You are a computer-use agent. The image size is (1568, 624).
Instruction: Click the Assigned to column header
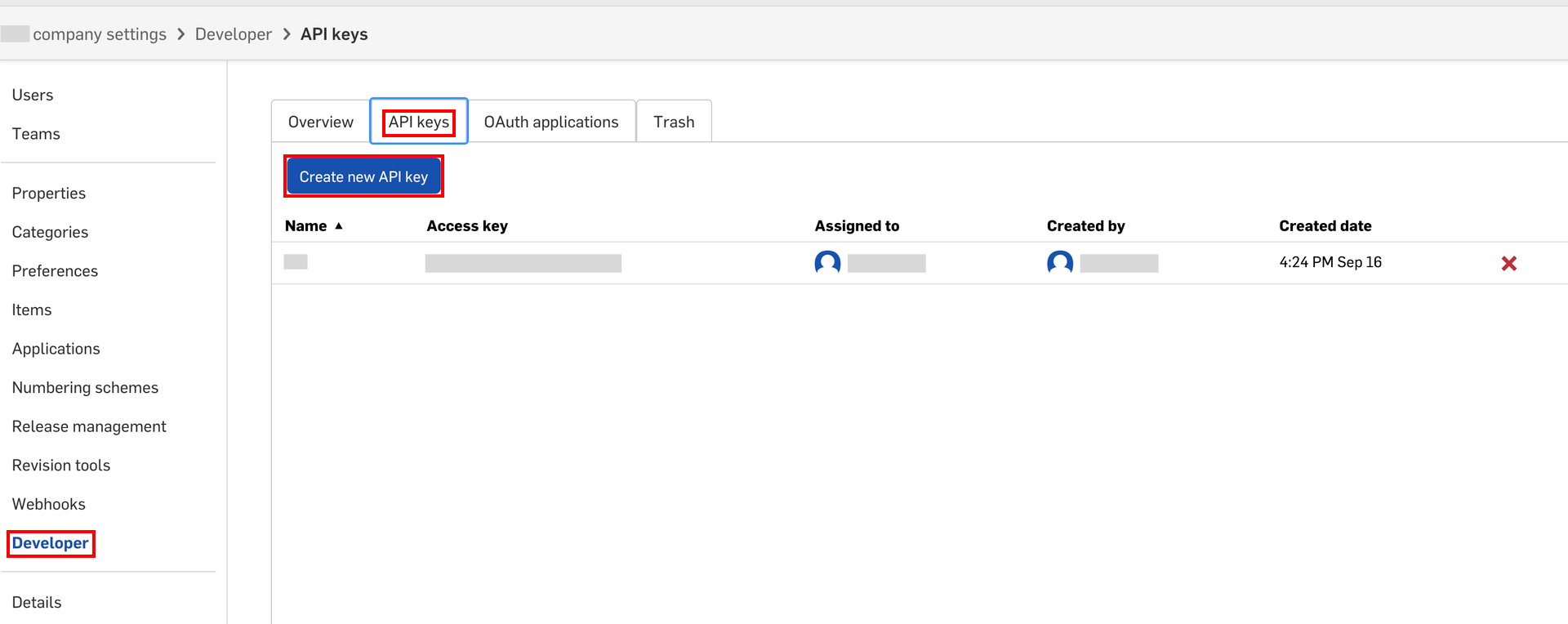coord(857,226)
